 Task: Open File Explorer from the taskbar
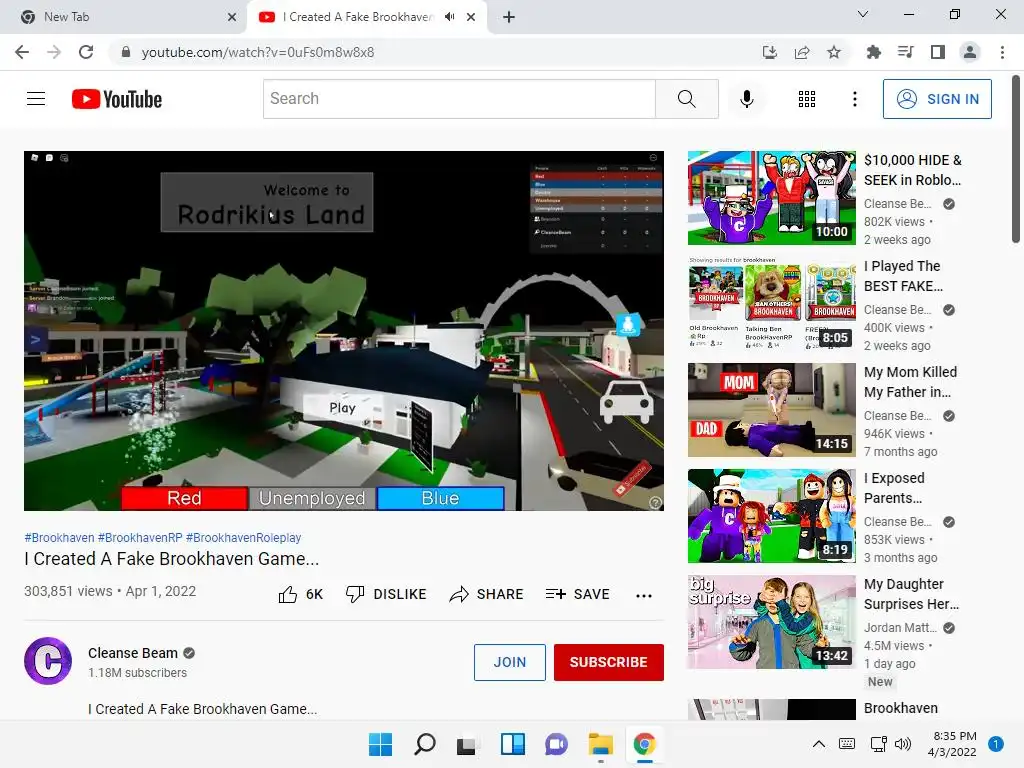click(x=600, y=744)
